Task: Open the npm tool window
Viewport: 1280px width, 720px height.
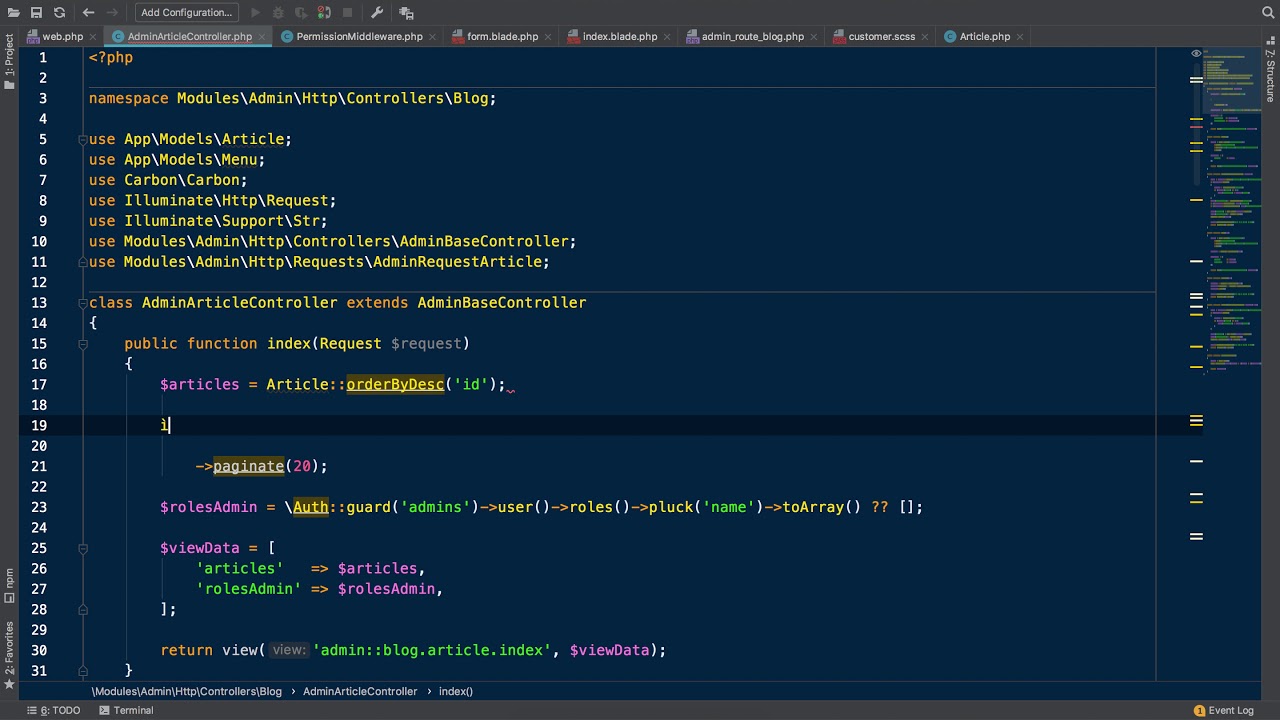Action: pos(9,585)
